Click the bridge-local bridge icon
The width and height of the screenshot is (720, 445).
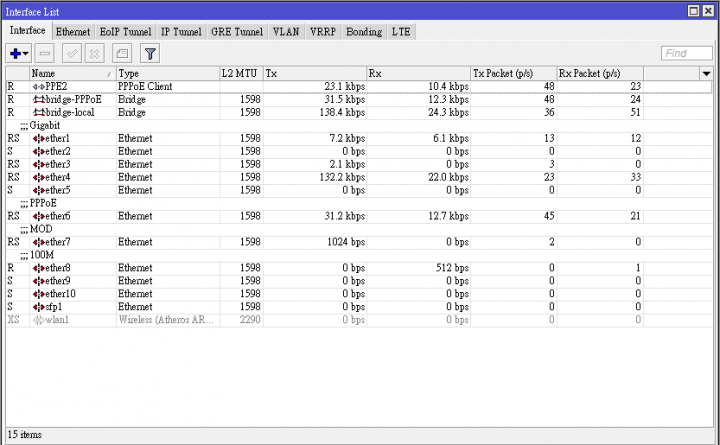(x=39, y=112)
